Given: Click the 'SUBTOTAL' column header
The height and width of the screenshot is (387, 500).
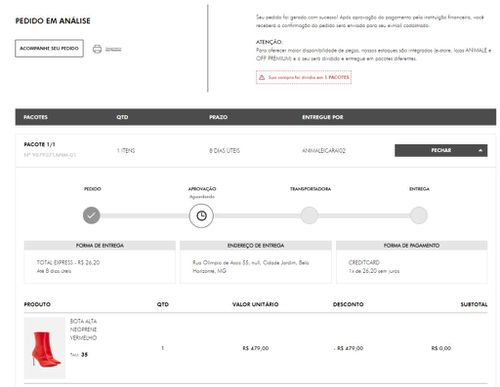Looking at the screenshot, I should pyautogui.click(x=474, y=304).
